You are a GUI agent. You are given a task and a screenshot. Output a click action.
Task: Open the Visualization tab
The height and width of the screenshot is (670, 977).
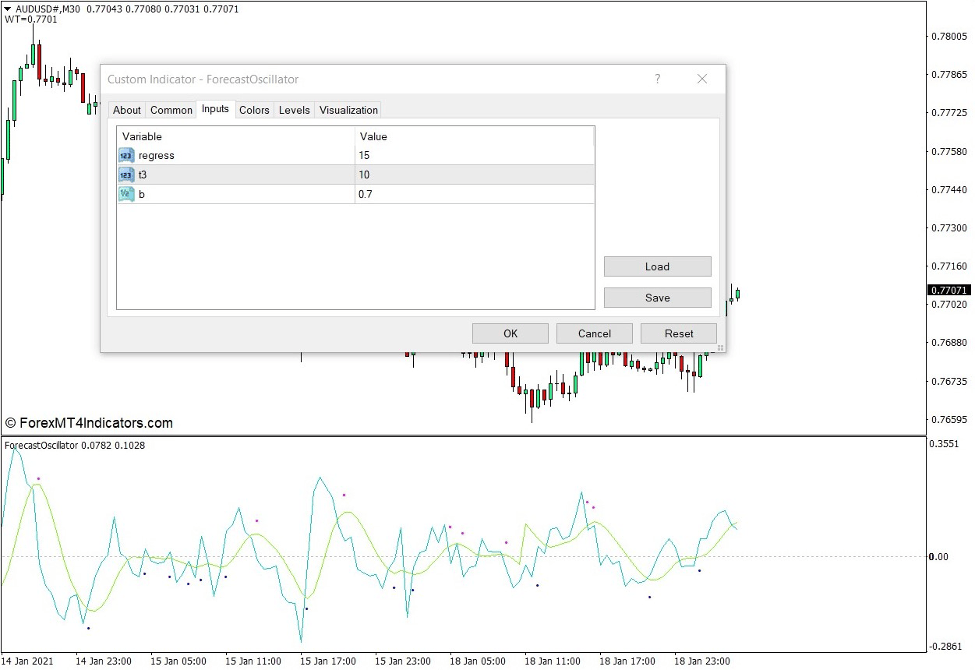(x=347, y=110)
